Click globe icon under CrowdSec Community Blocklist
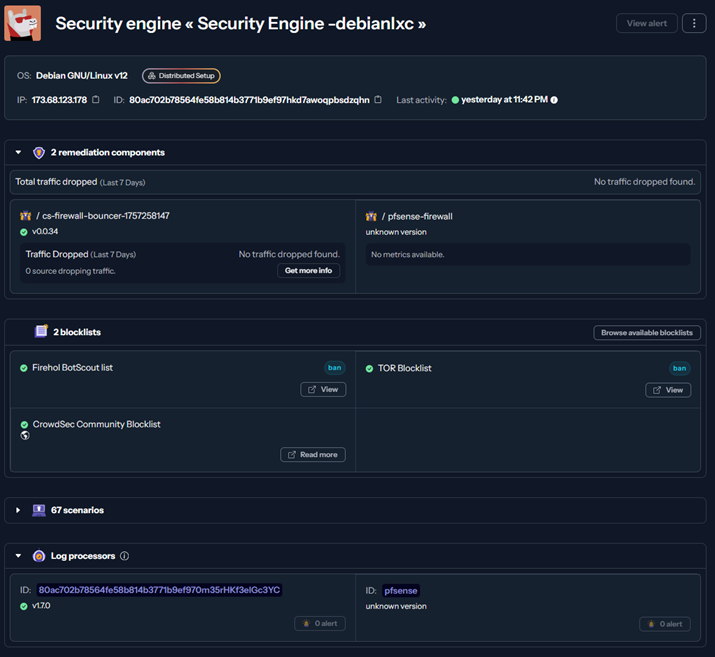 coord(25,435)
